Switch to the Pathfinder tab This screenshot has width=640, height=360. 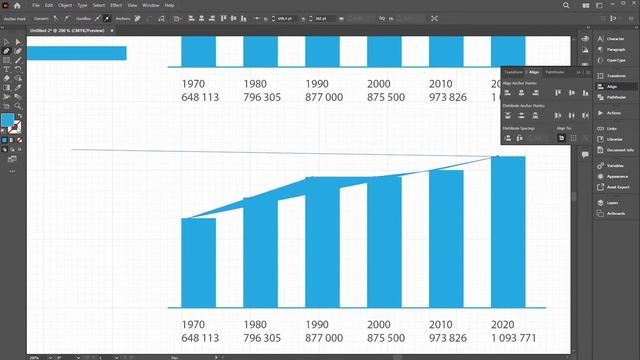(555, 72)
